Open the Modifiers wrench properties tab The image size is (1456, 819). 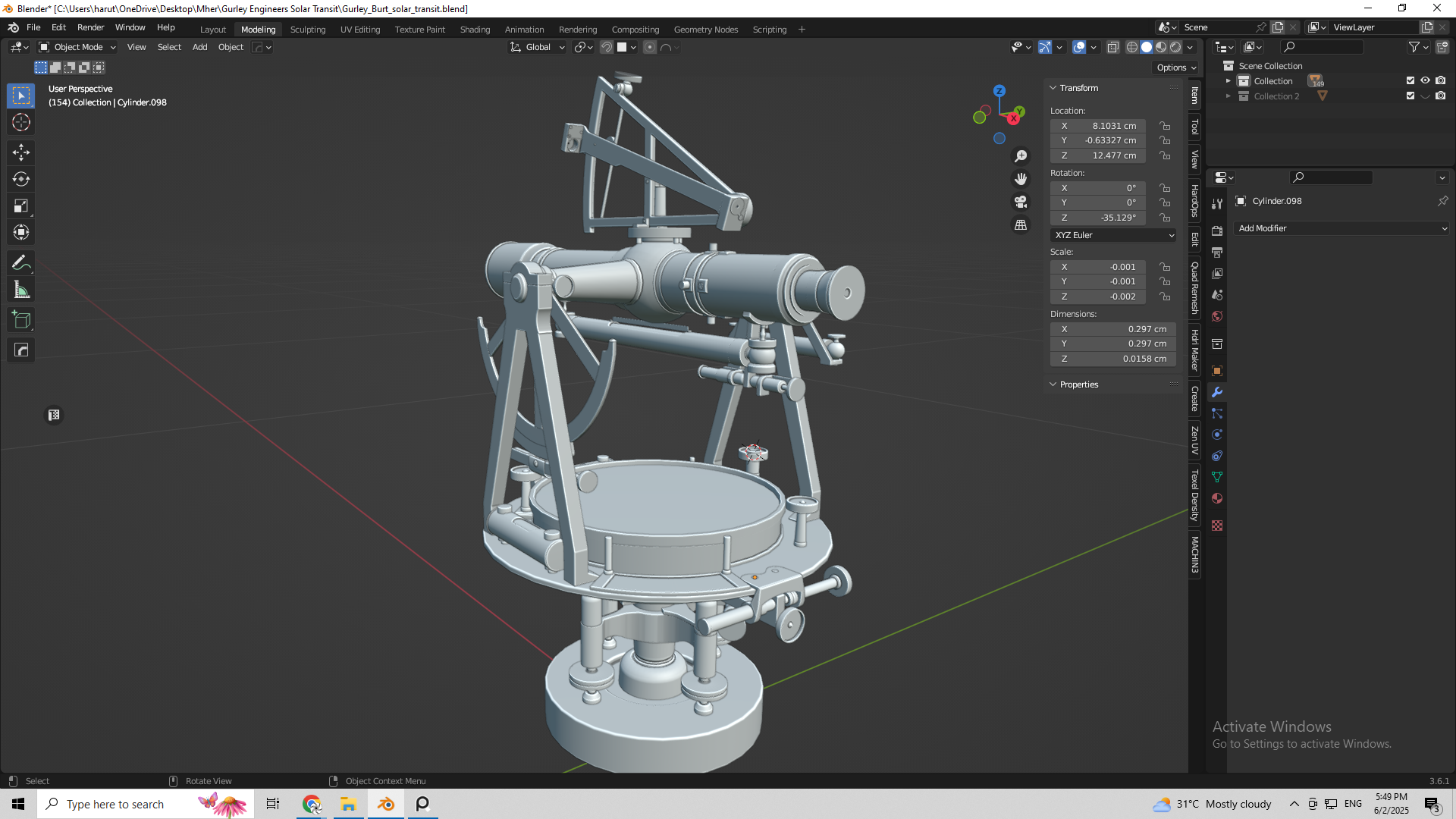click(1217, 392)
